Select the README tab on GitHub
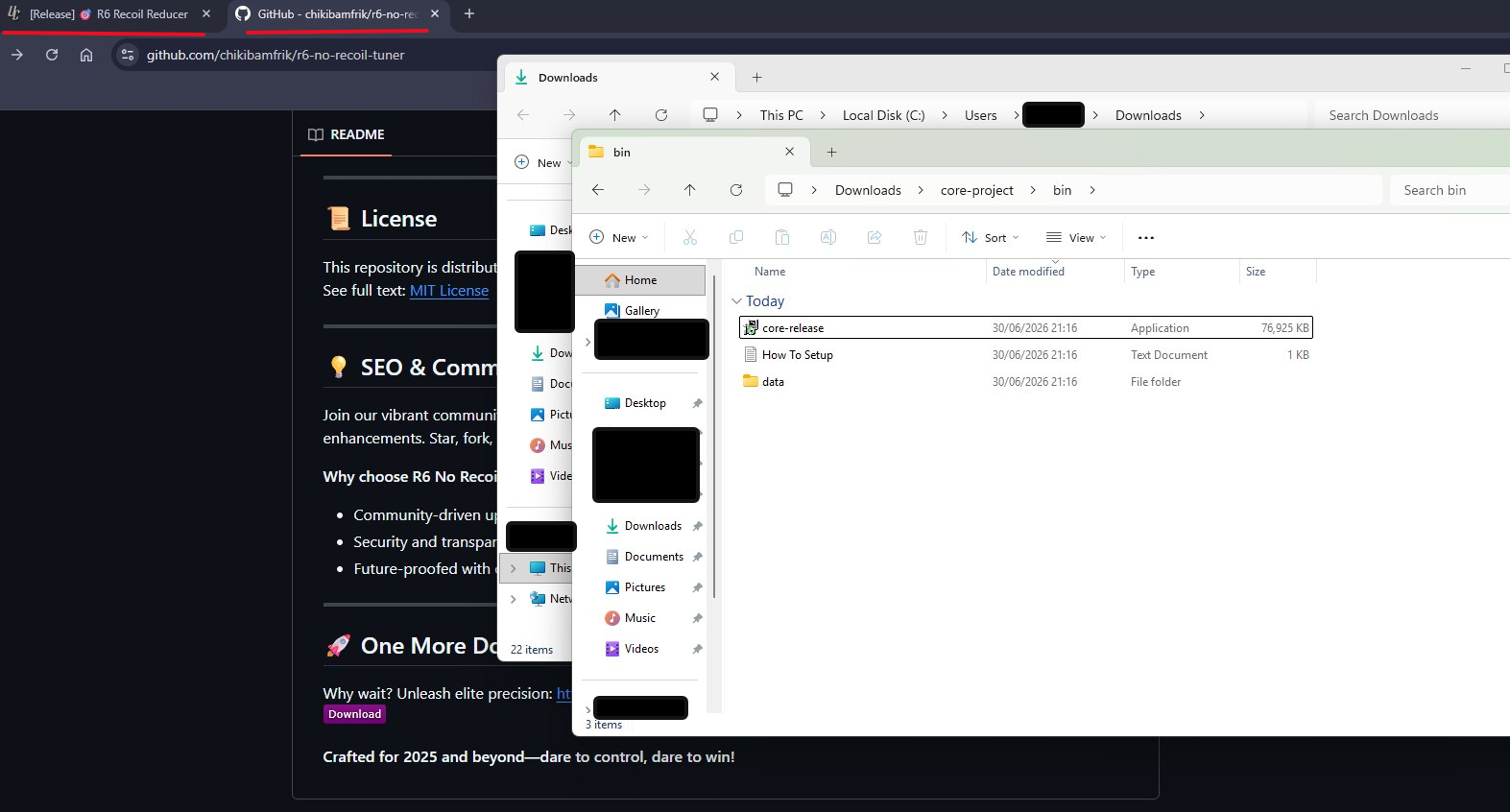This screenshot has width=1510, height=812. pos(347,134)
